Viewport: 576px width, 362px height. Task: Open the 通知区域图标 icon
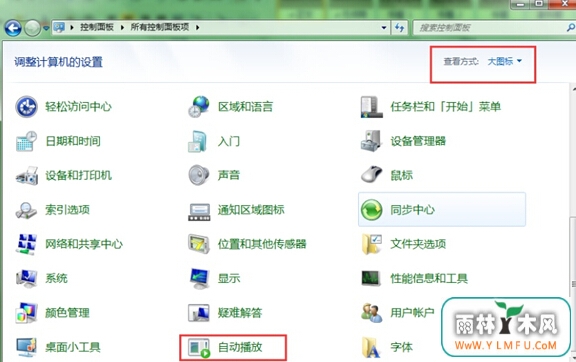(x=199, y=211)
